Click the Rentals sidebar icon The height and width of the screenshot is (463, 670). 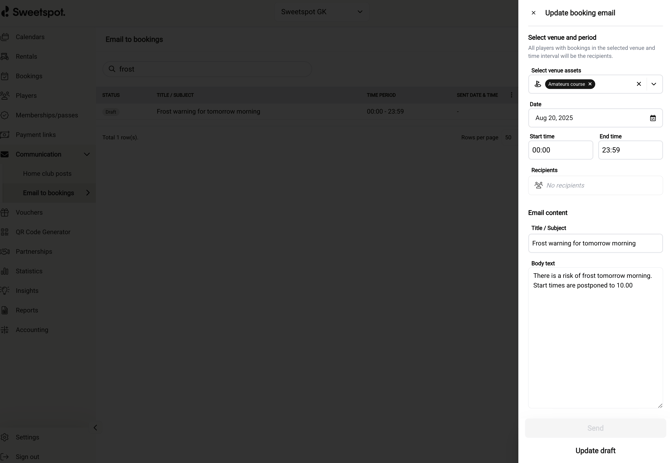[x=5, y=56]
